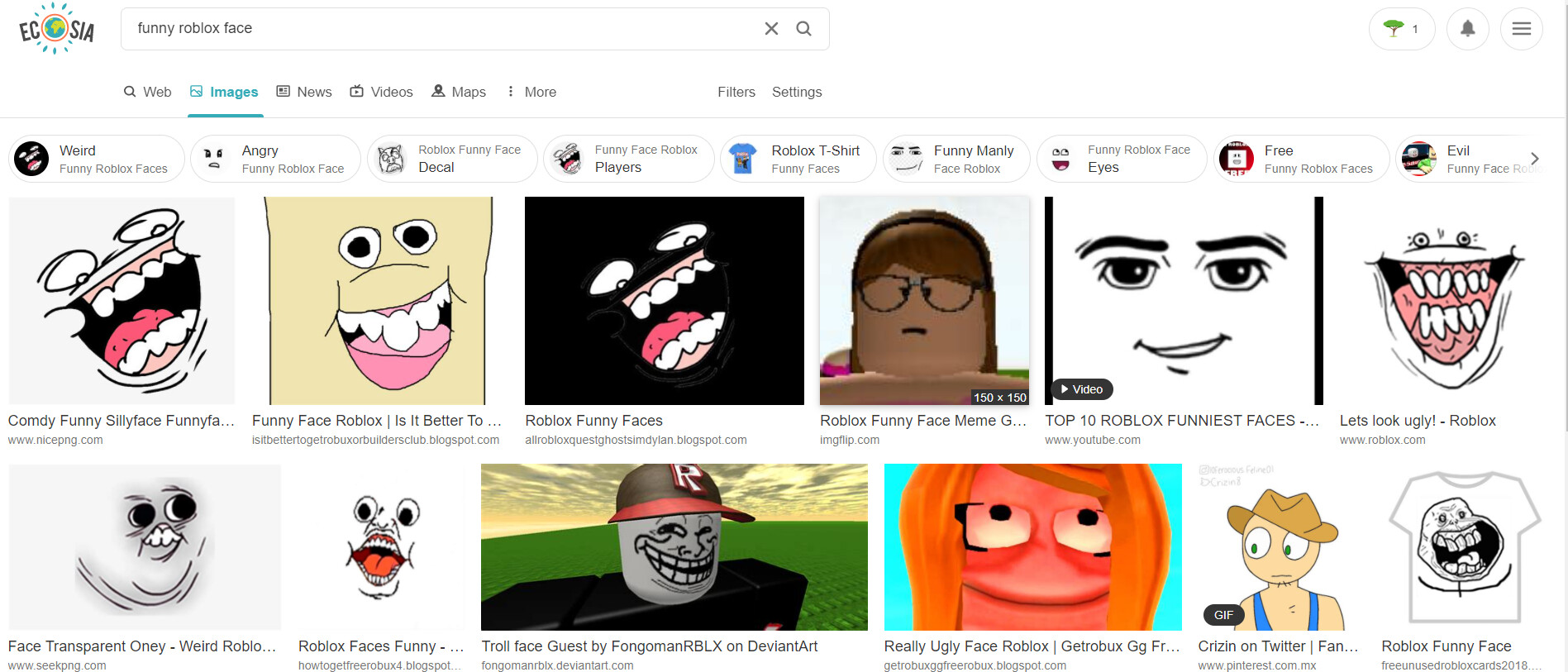Switch to the Web tab
1568x672 pixels.
tap(147, 92)
